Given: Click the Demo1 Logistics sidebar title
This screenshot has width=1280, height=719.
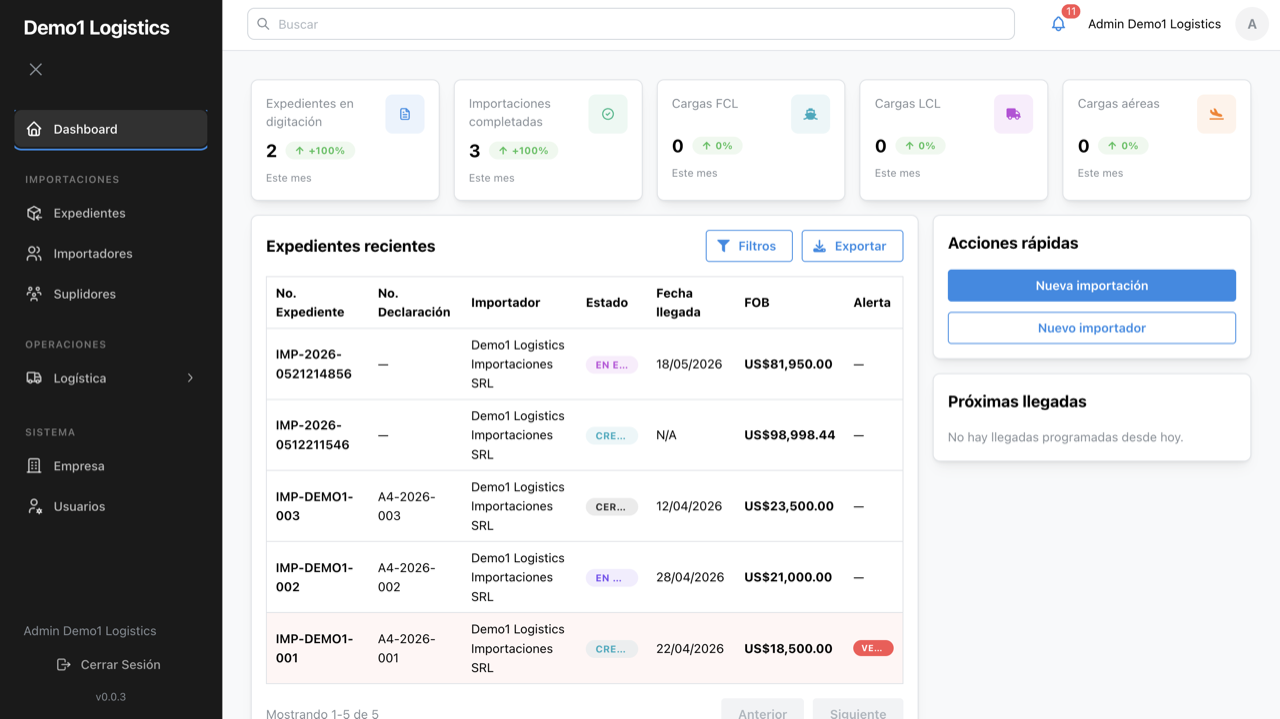Looking at the screenshot, I should point(97,28).
